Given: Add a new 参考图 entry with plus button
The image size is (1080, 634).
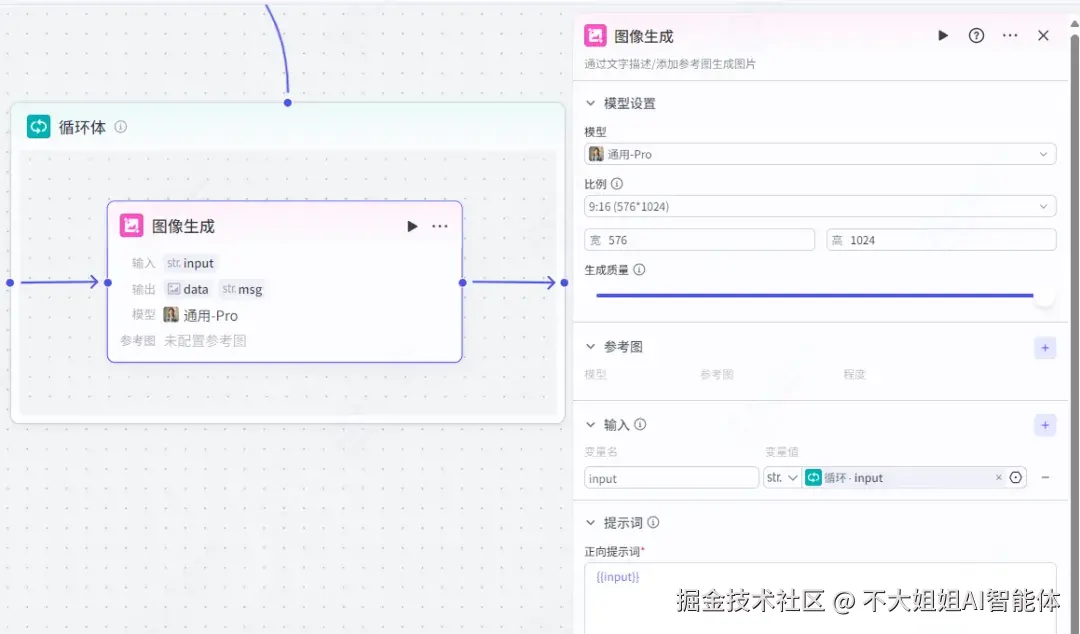Looking at the screenshot, I should (1044, 347).
